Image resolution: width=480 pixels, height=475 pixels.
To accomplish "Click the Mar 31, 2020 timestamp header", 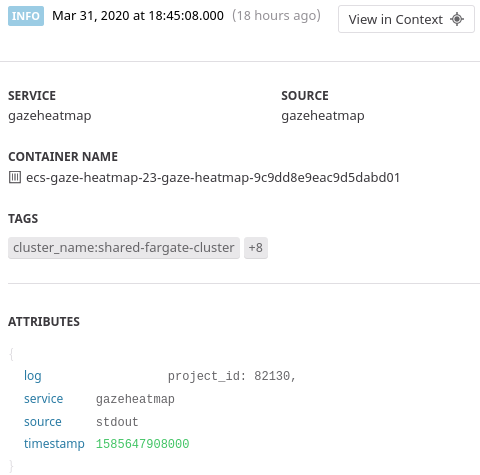I will (x=138, y=16).
